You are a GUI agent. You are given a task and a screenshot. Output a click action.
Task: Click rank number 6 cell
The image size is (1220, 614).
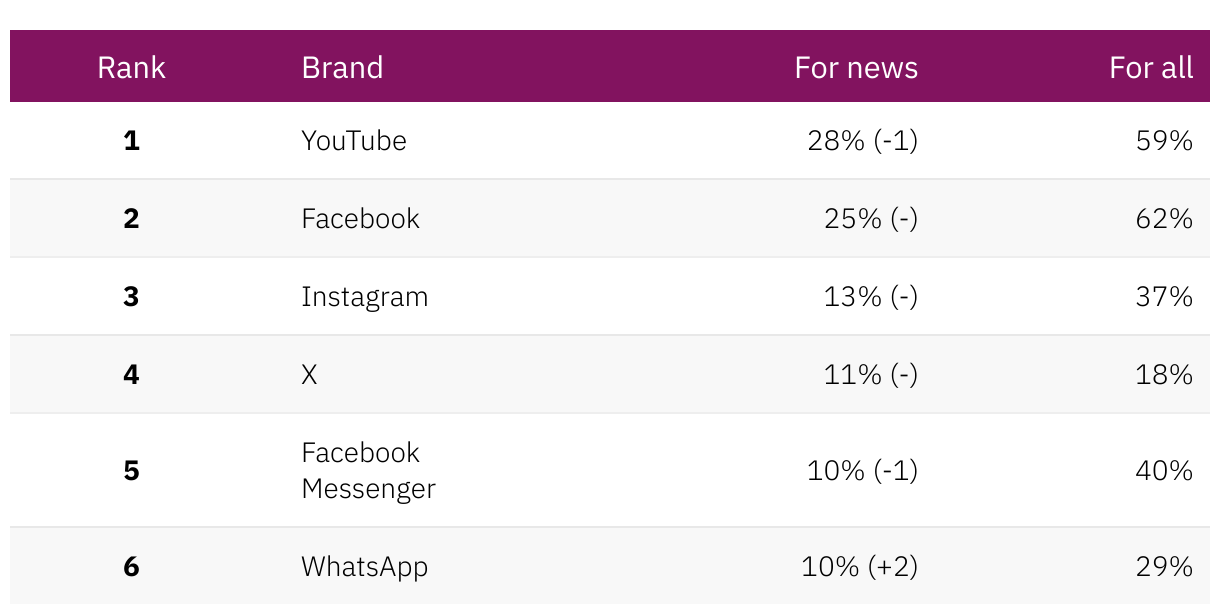click(x=131, y=567)
